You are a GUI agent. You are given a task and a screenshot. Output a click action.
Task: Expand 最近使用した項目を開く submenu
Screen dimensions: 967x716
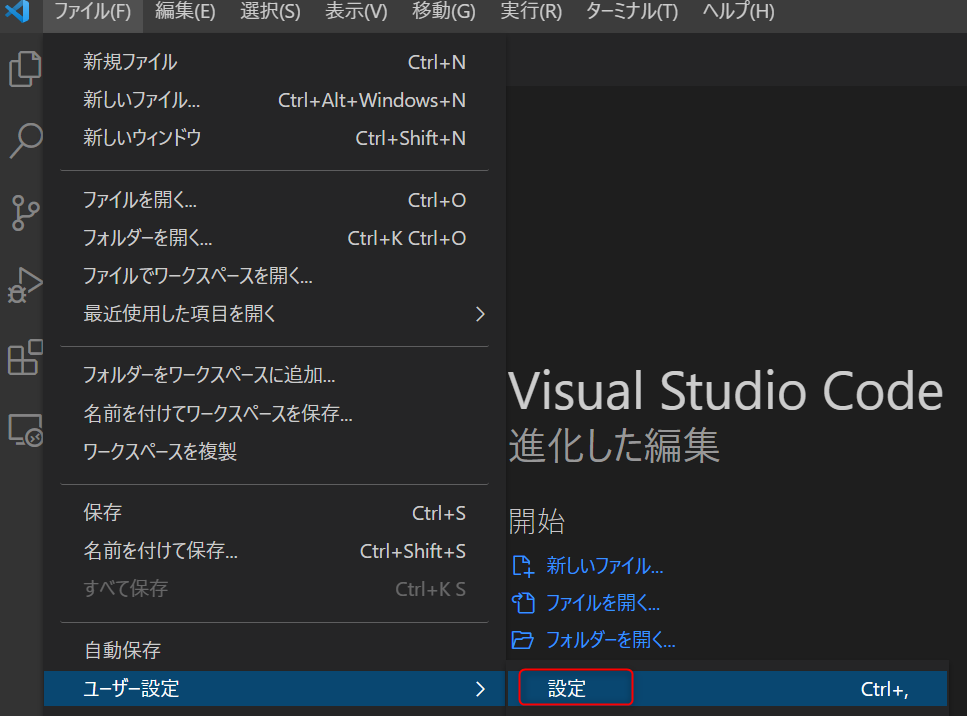click(274, 314)
